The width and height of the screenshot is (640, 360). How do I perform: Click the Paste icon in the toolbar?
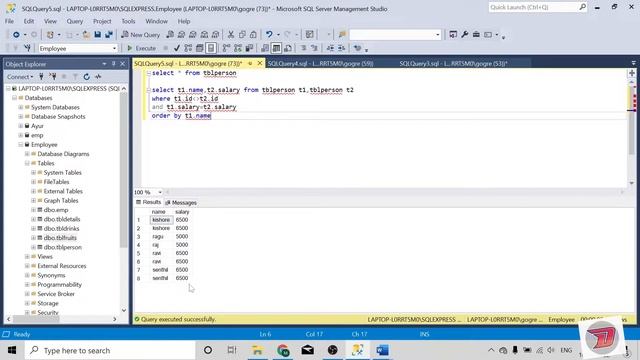coord(253,35)
